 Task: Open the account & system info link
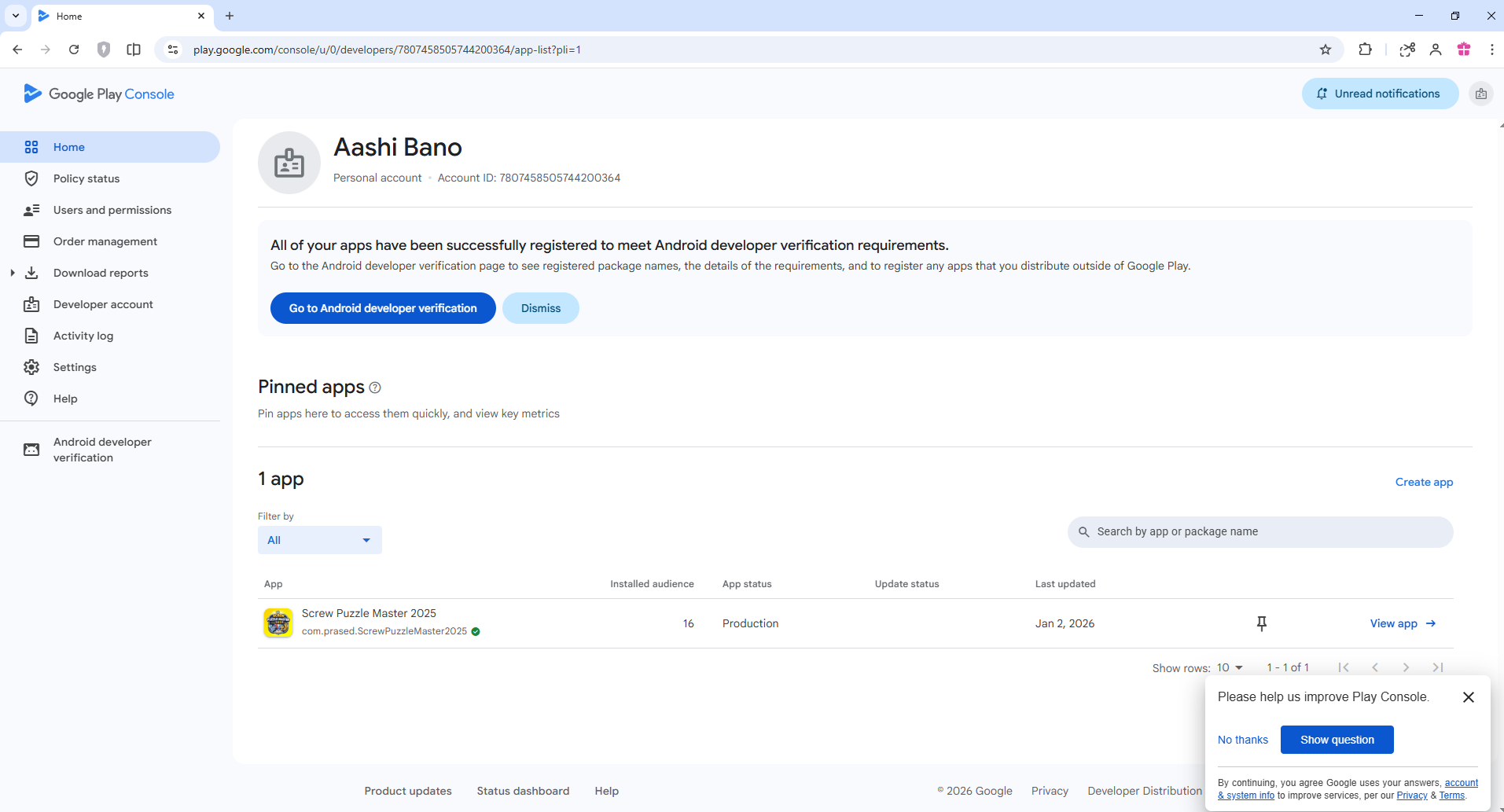click(1246, 795)
